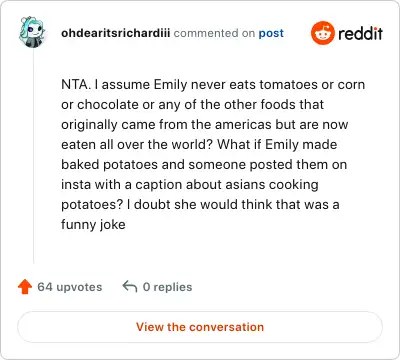Image resolution: width=400 pixels, height=360 pixels.
Task: Click the "commented on" gray text
Action: point(214,33)
